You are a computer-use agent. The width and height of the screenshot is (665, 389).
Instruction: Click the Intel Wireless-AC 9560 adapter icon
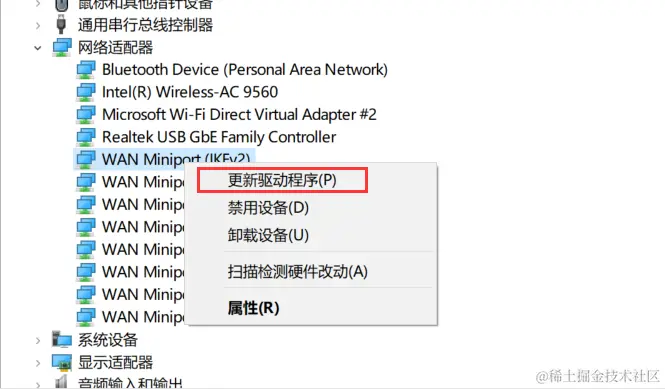point(86,92)
